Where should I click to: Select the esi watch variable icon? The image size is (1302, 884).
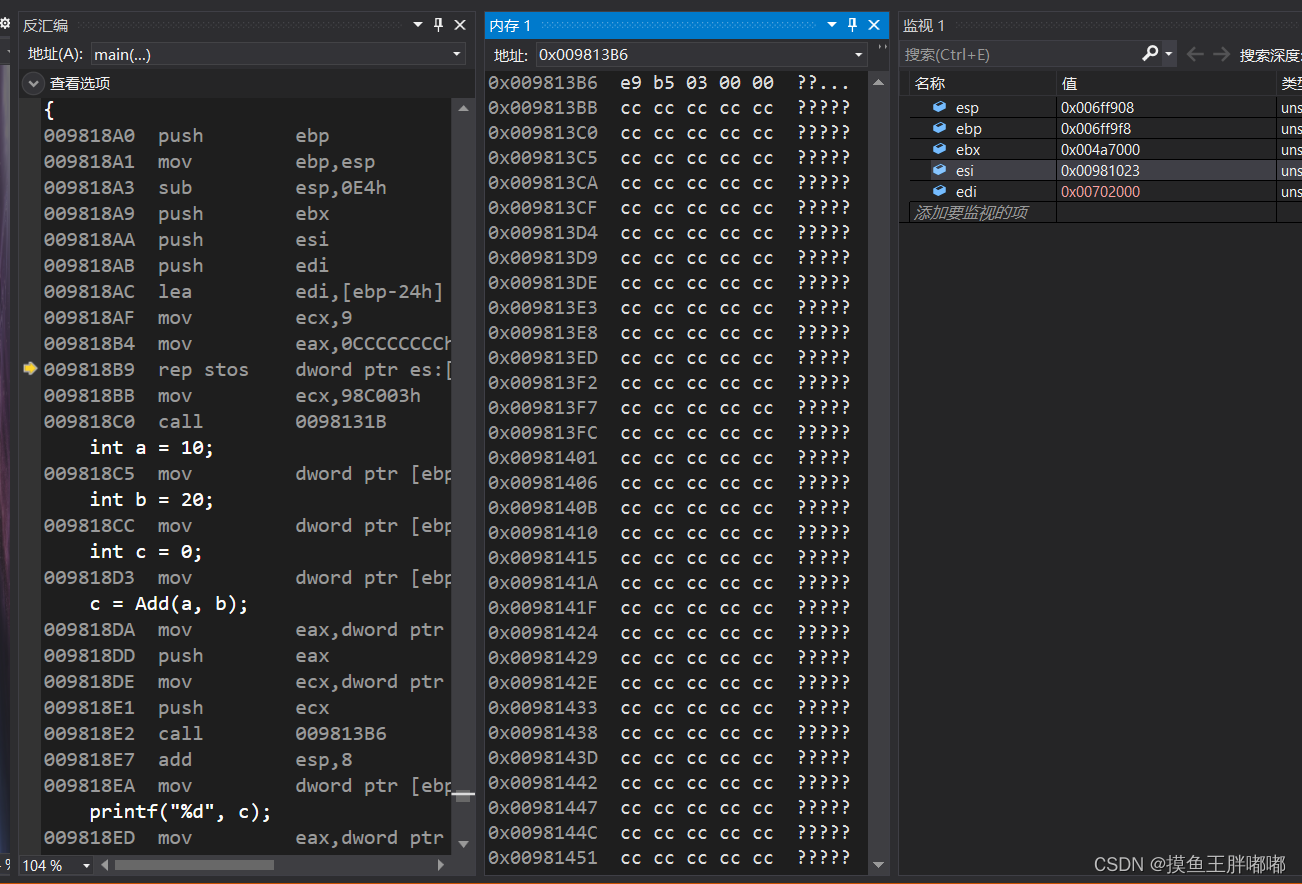point(939,170)
